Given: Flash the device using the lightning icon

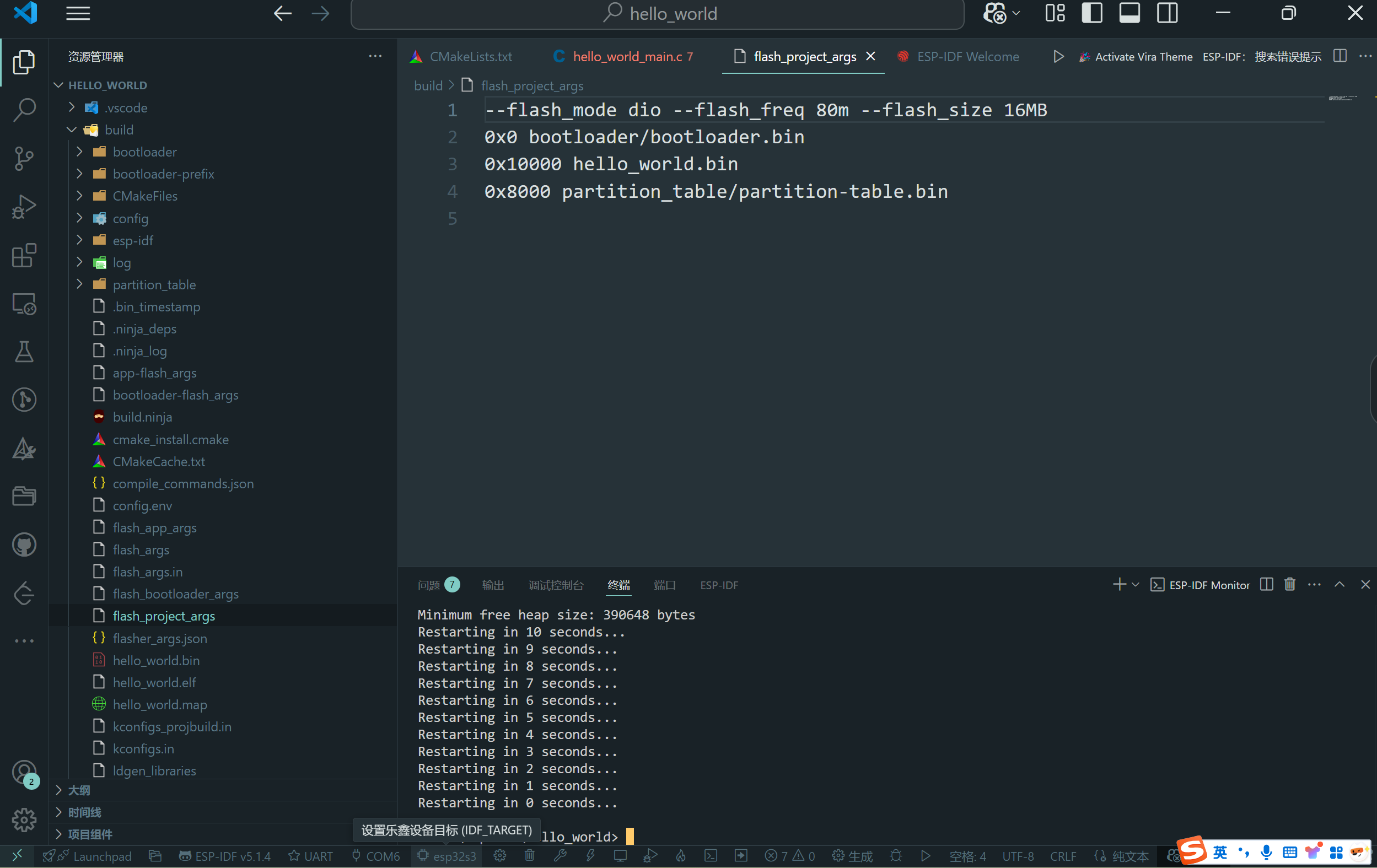Looking at the screenshot, I should click(x=591, y=856).
